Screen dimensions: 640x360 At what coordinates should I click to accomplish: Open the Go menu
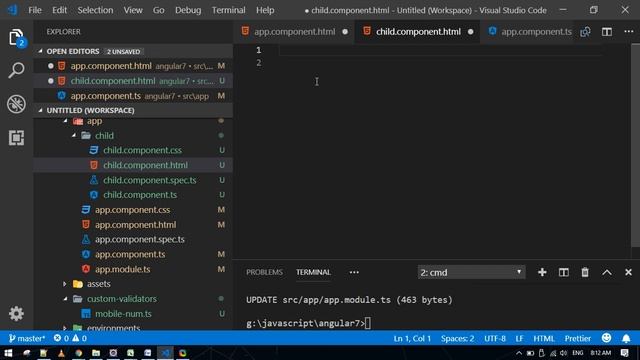pyautogui.click(x=158, y=10)
